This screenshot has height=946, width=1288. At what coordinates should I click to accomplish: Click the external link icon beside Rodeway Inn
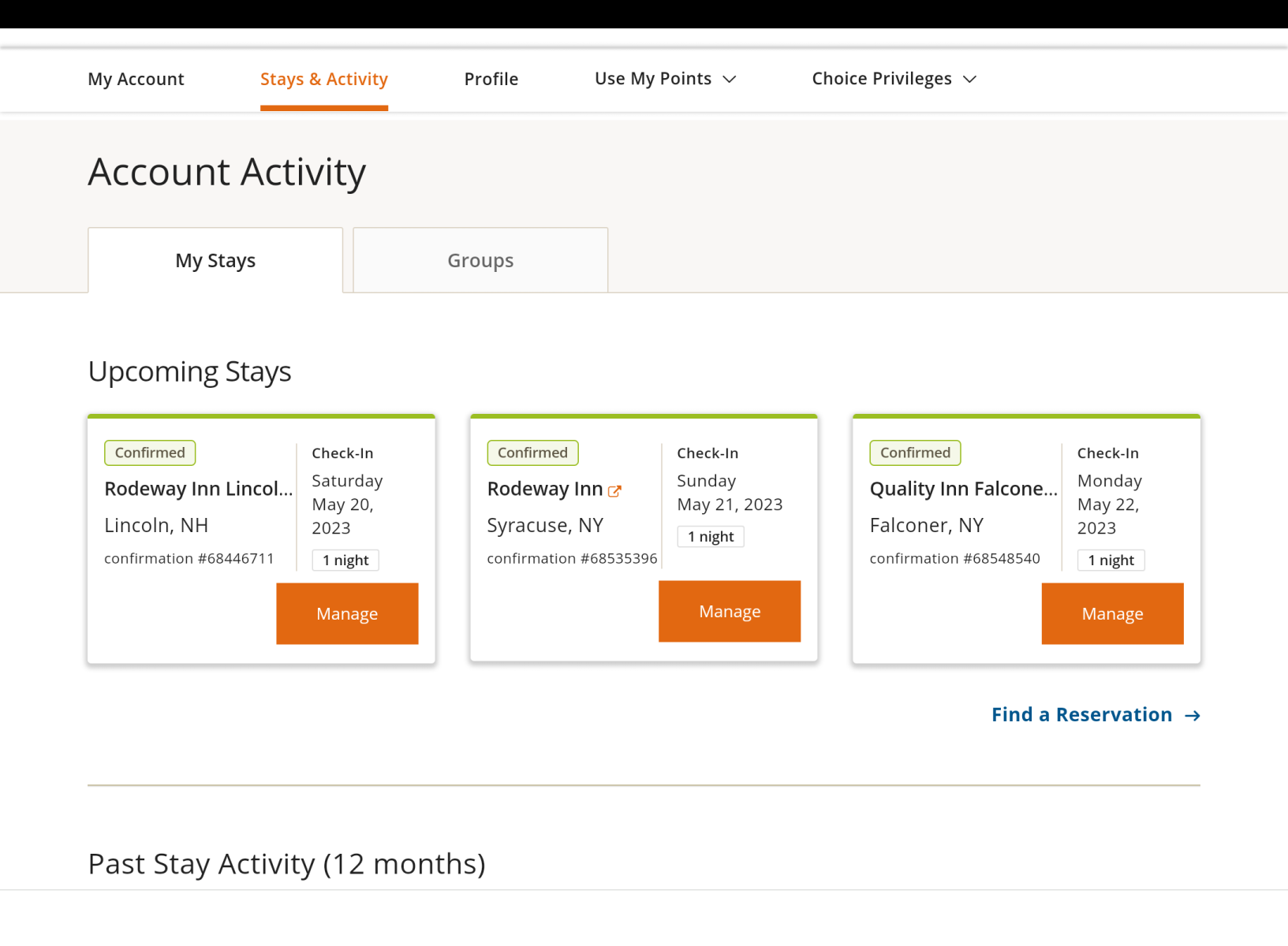(x=614, y=491)
